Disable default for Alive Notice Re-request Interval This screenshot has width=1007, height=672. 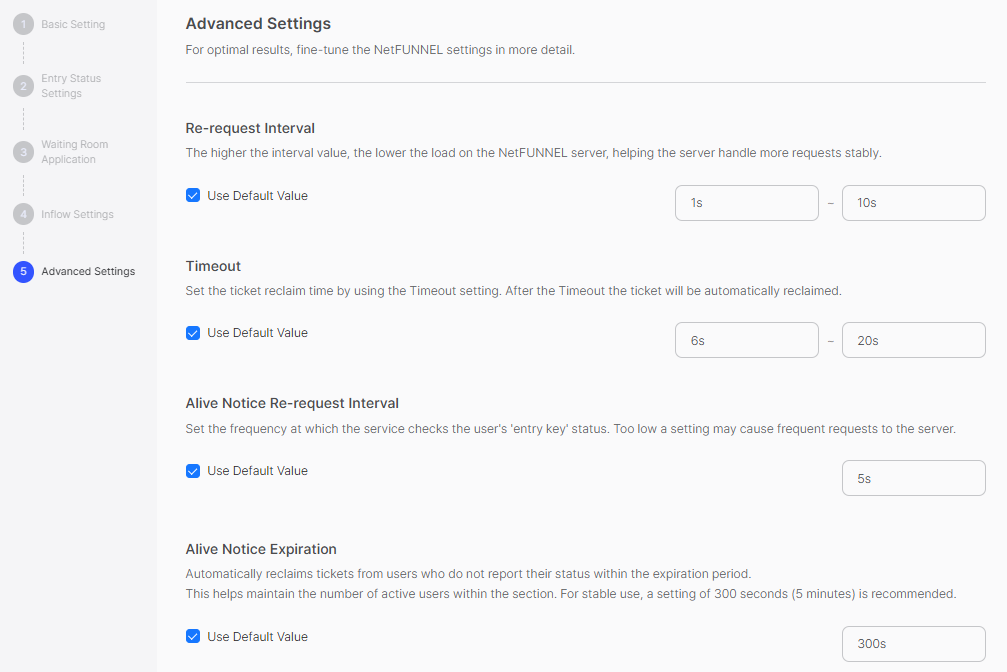tap(193, 471)
